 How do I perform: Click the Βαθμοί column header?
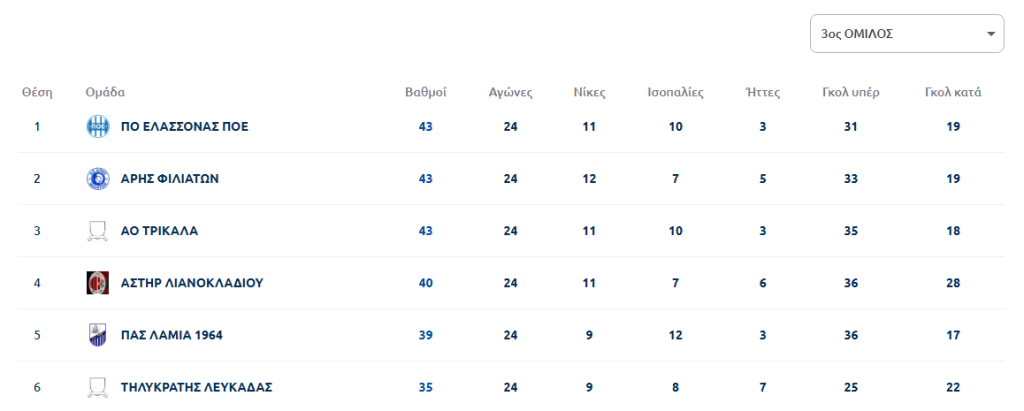point(425,92)
